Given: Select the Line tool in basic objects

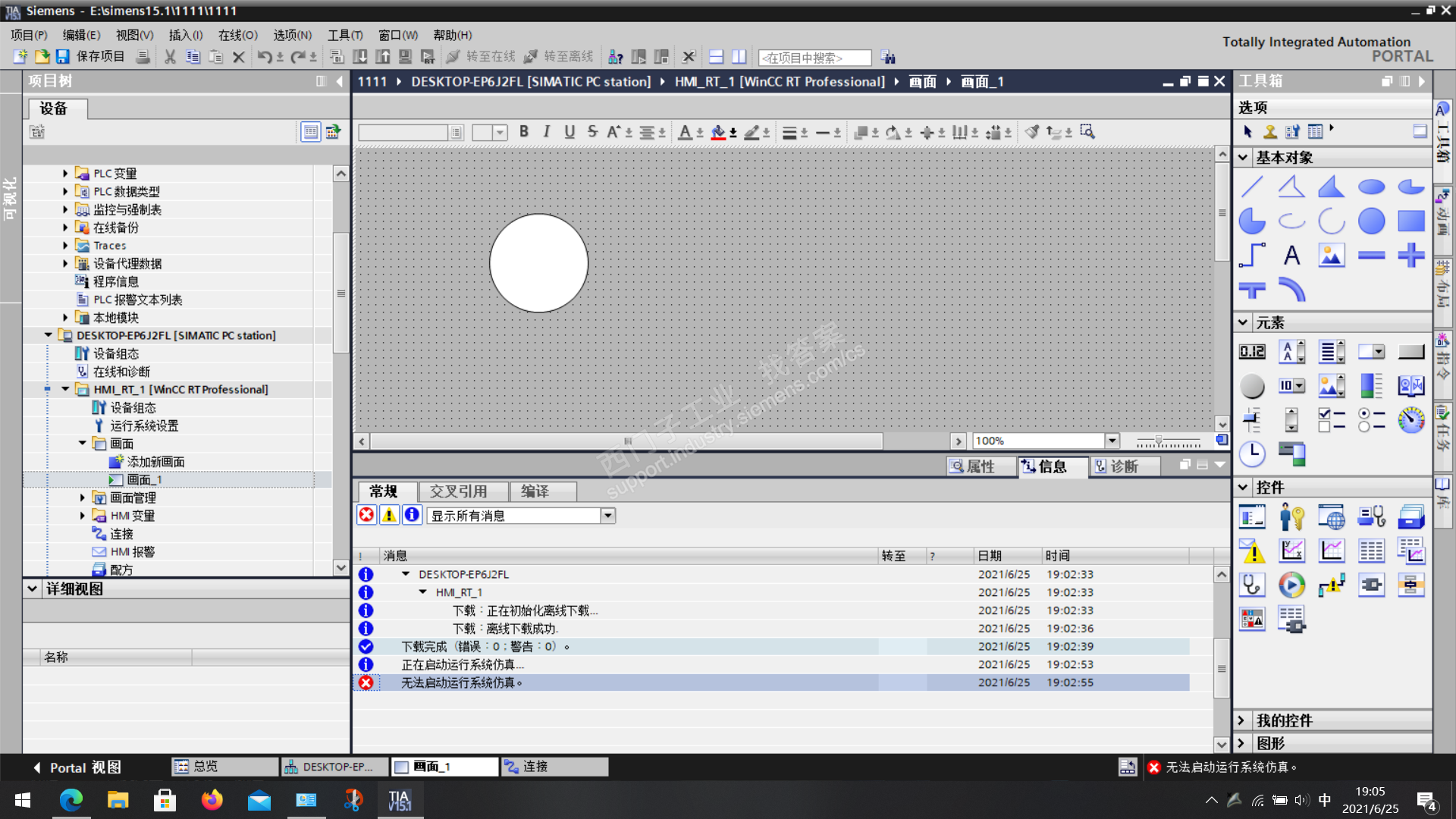Looking at the screenshot, I should pyautogui.click(x=1252, y=187).
